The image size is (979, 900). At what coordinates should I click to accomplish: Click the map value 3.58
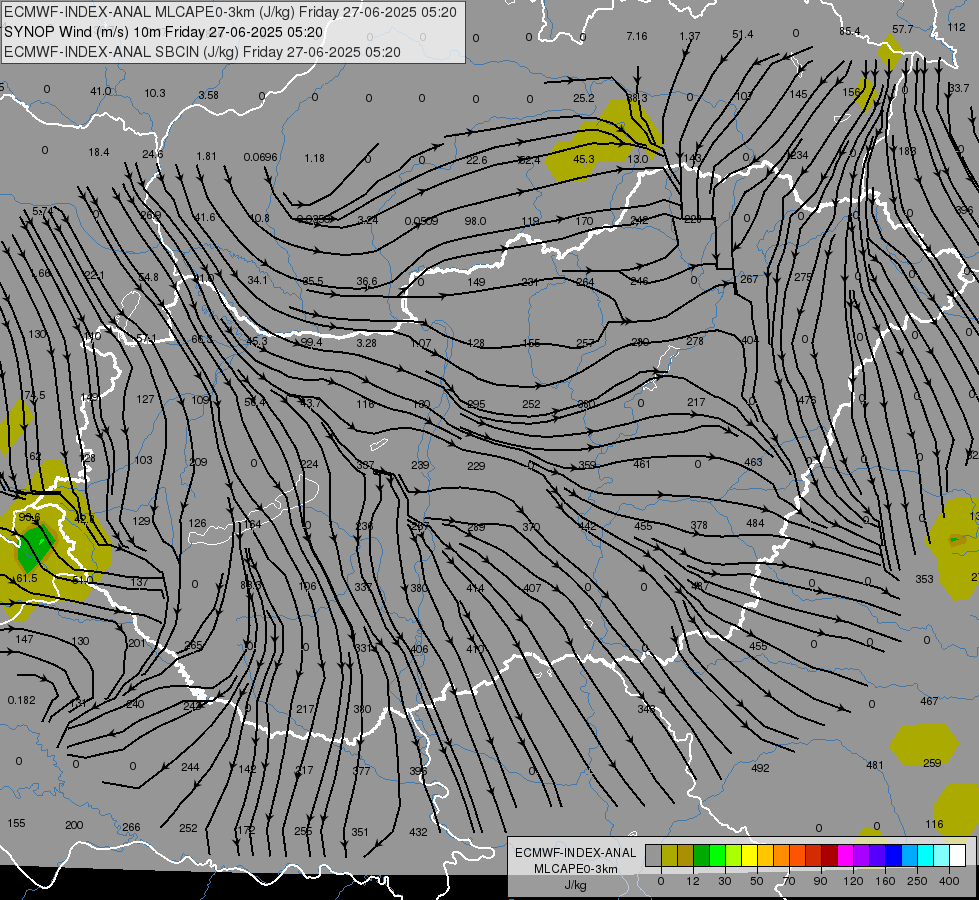(209, 95)
